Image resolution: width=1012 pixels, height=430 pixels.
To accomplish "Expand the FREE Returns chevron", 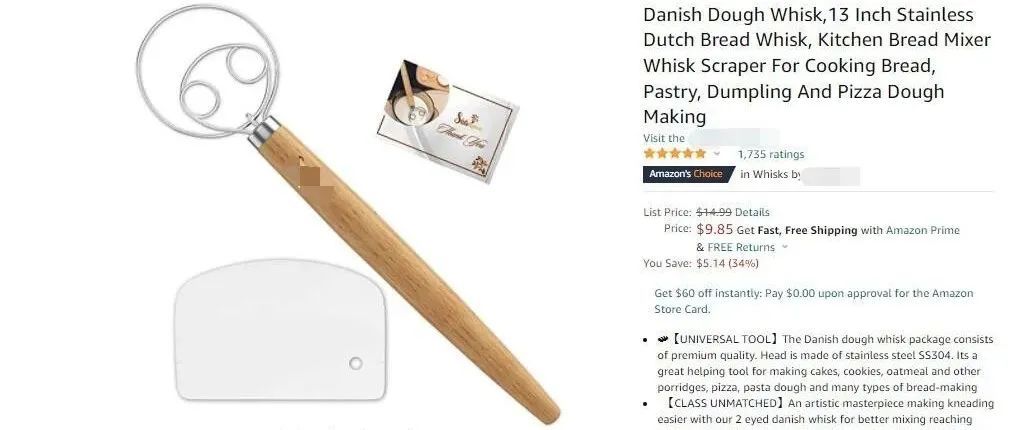I will 785,247.
